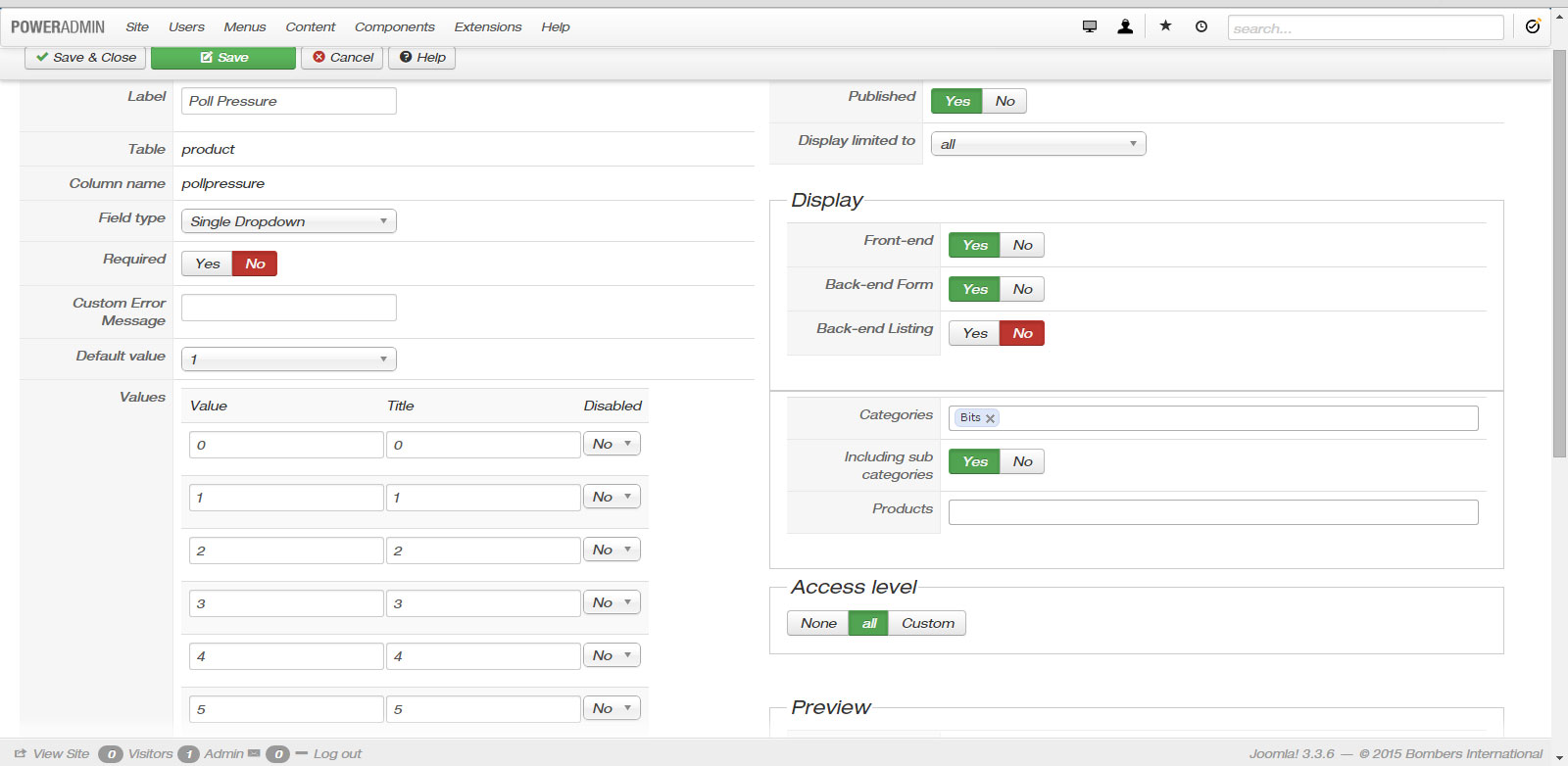Set Back-end Listing to Yes

coord(974,333)
